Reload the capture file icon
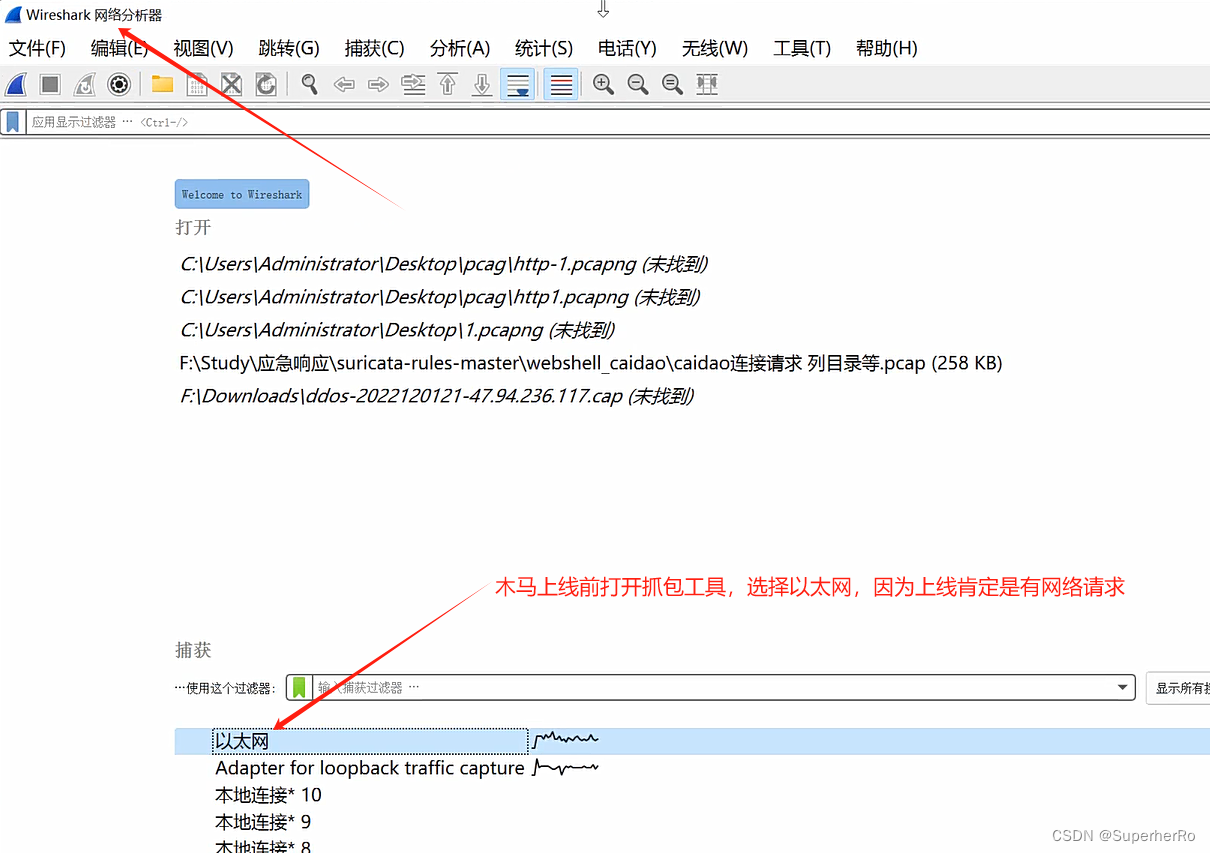The width and height of the screenshot is (1210, 853). pyautogui.click(x=265, y=85)
